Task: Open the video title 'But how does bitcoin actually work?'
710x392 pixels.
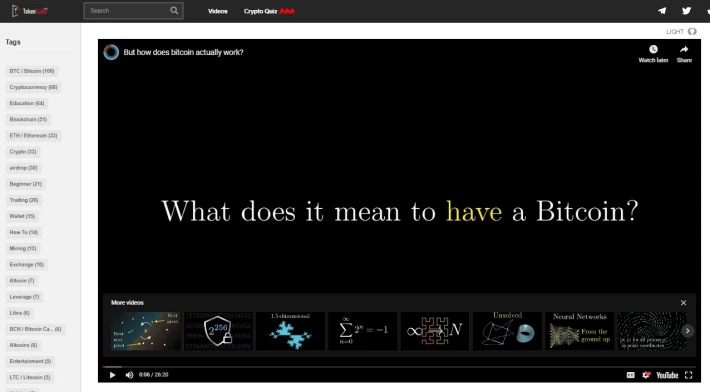Action: tap(183, 52)
